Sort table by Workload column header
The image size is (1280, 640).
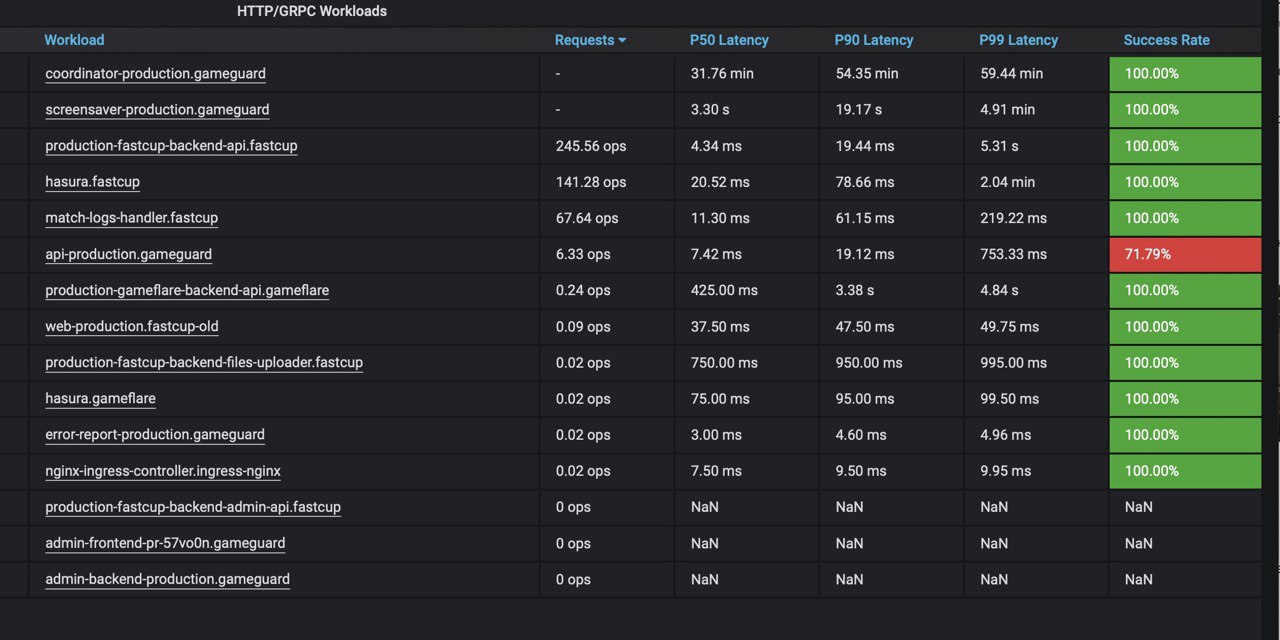pos(74,40)
